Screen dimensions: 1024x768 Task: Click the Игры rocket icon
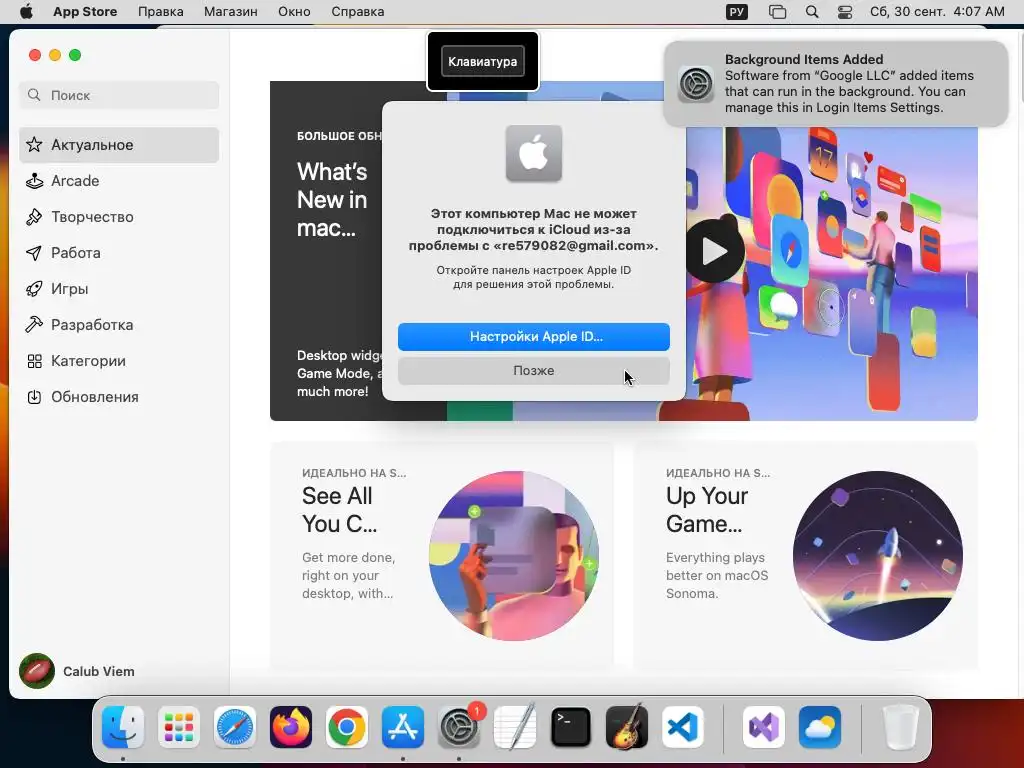(34, 289)
